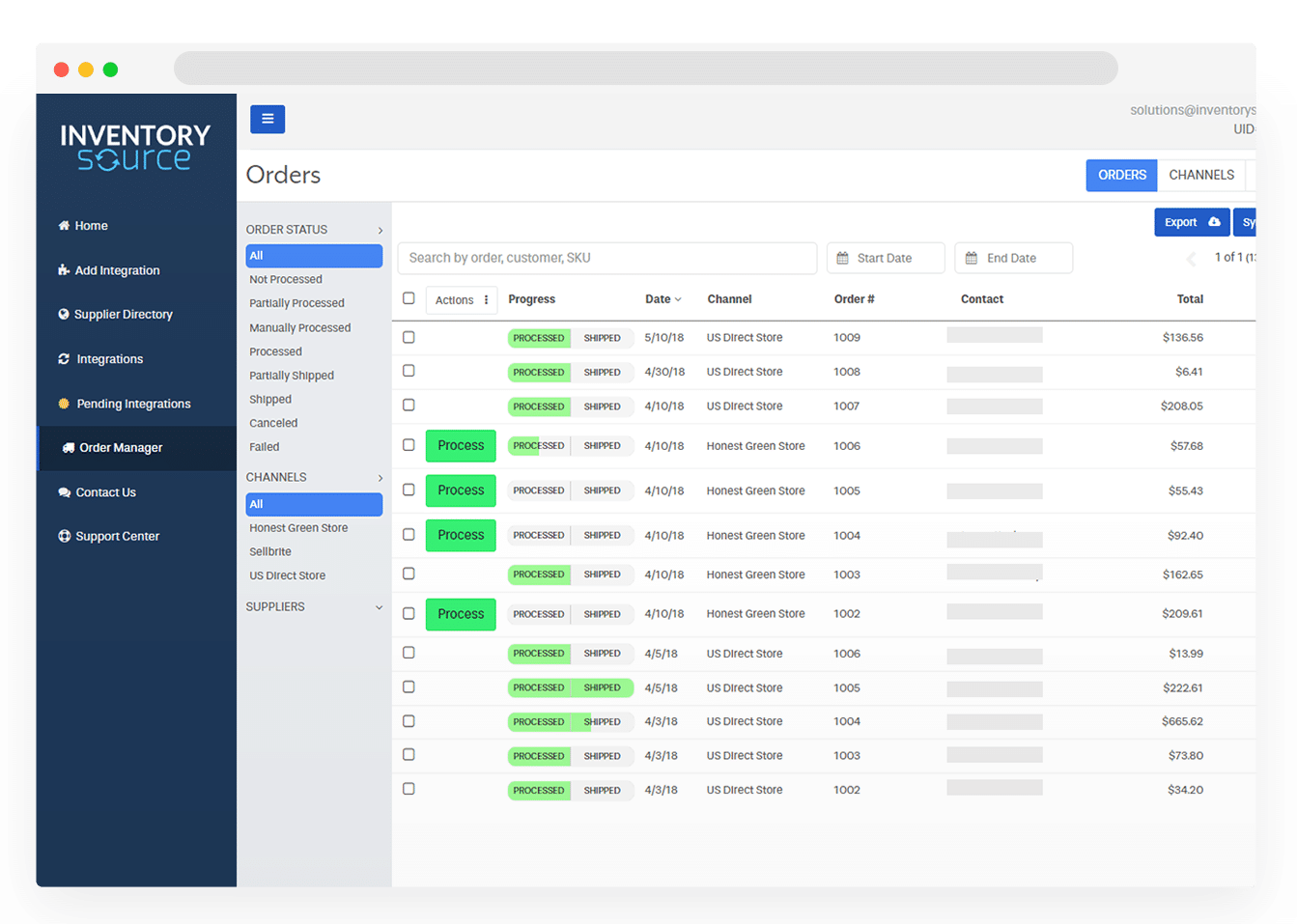Click the Integrations sync arrows icon

64,359
